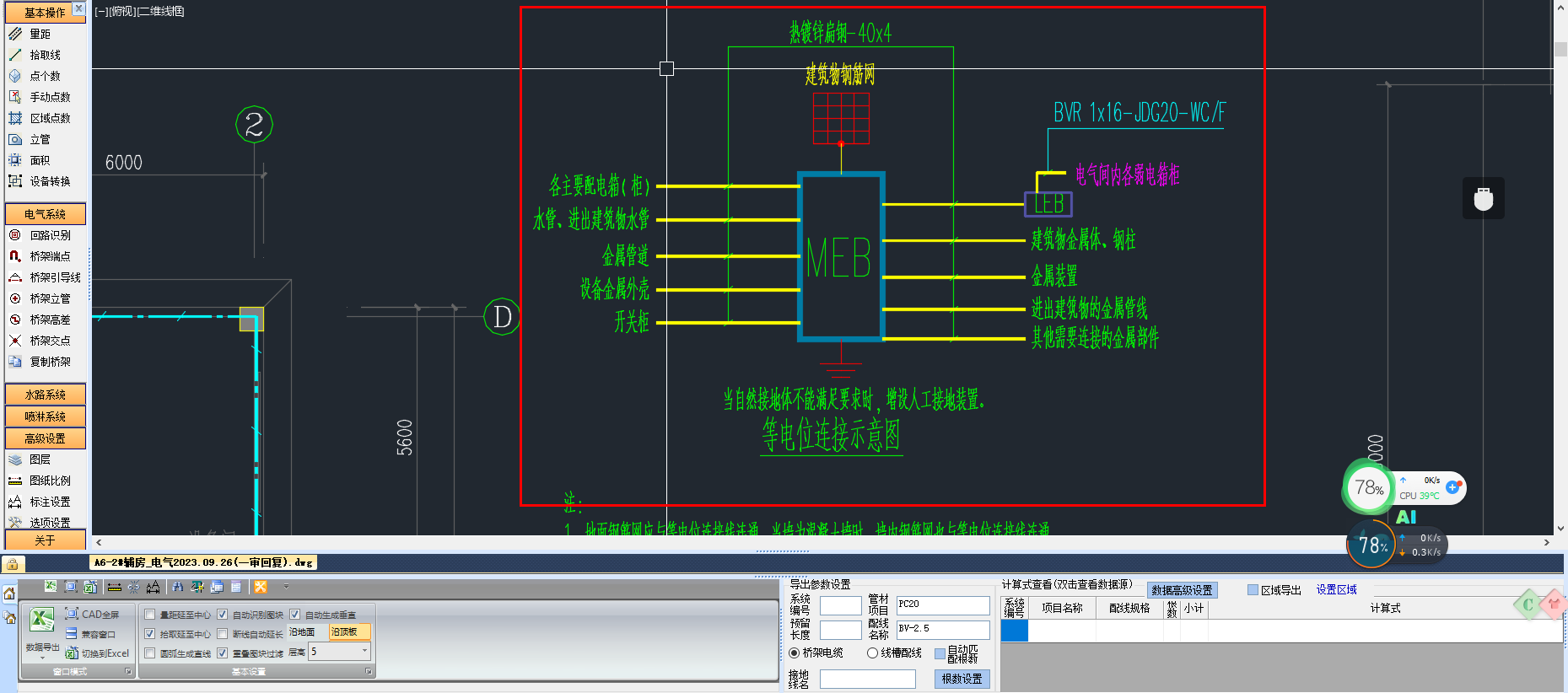Screen dimensions: 1568x693
Task: Click the 兼容窗口 compatibility window icon
Action: 90,634
